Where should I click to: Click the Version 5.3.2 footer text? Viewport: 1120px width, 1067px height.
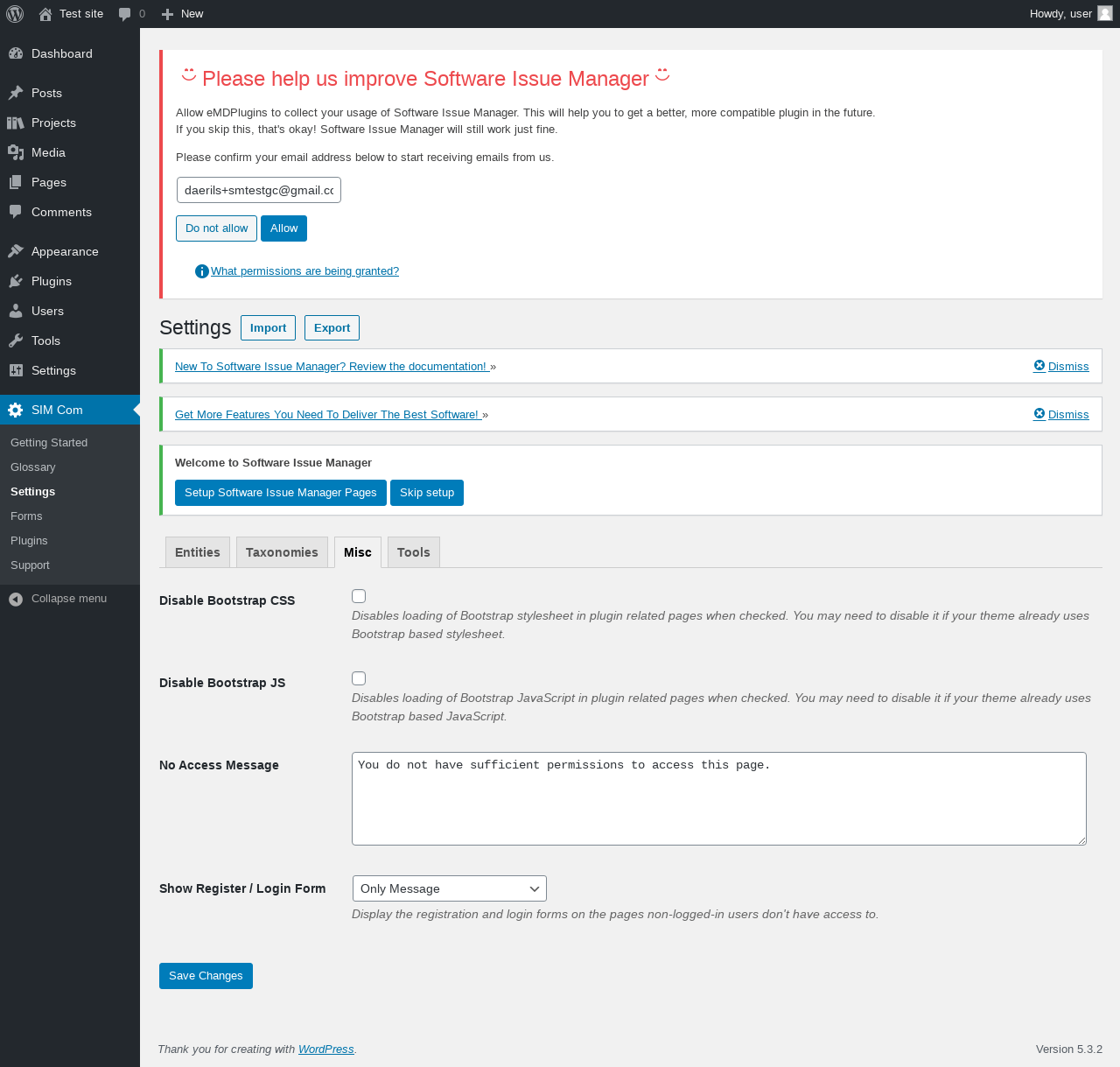[1069, 1049]
